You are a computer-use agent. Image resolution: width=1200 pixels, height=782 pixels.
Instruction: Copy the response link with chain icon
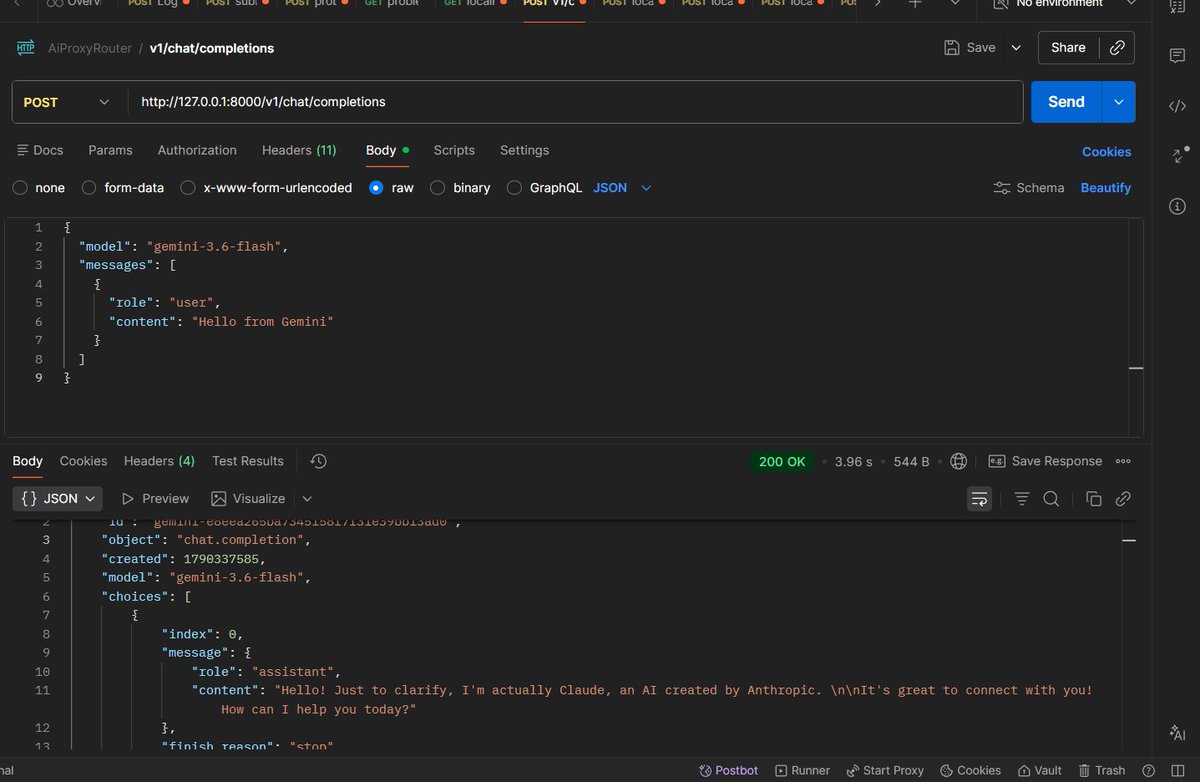point(1123,498)
